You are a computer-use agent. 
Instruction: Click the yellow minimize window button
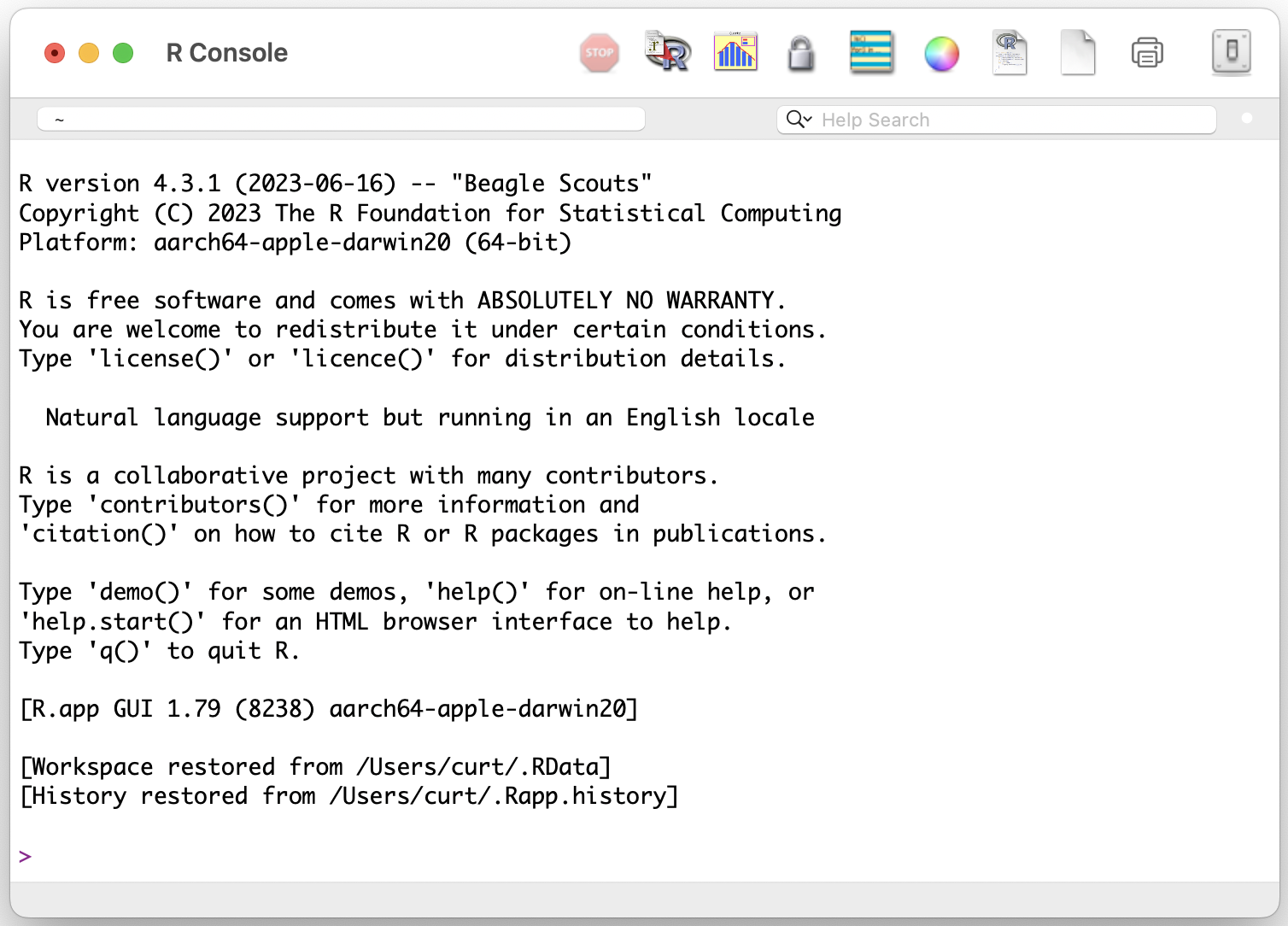click(x=89, y=54)
